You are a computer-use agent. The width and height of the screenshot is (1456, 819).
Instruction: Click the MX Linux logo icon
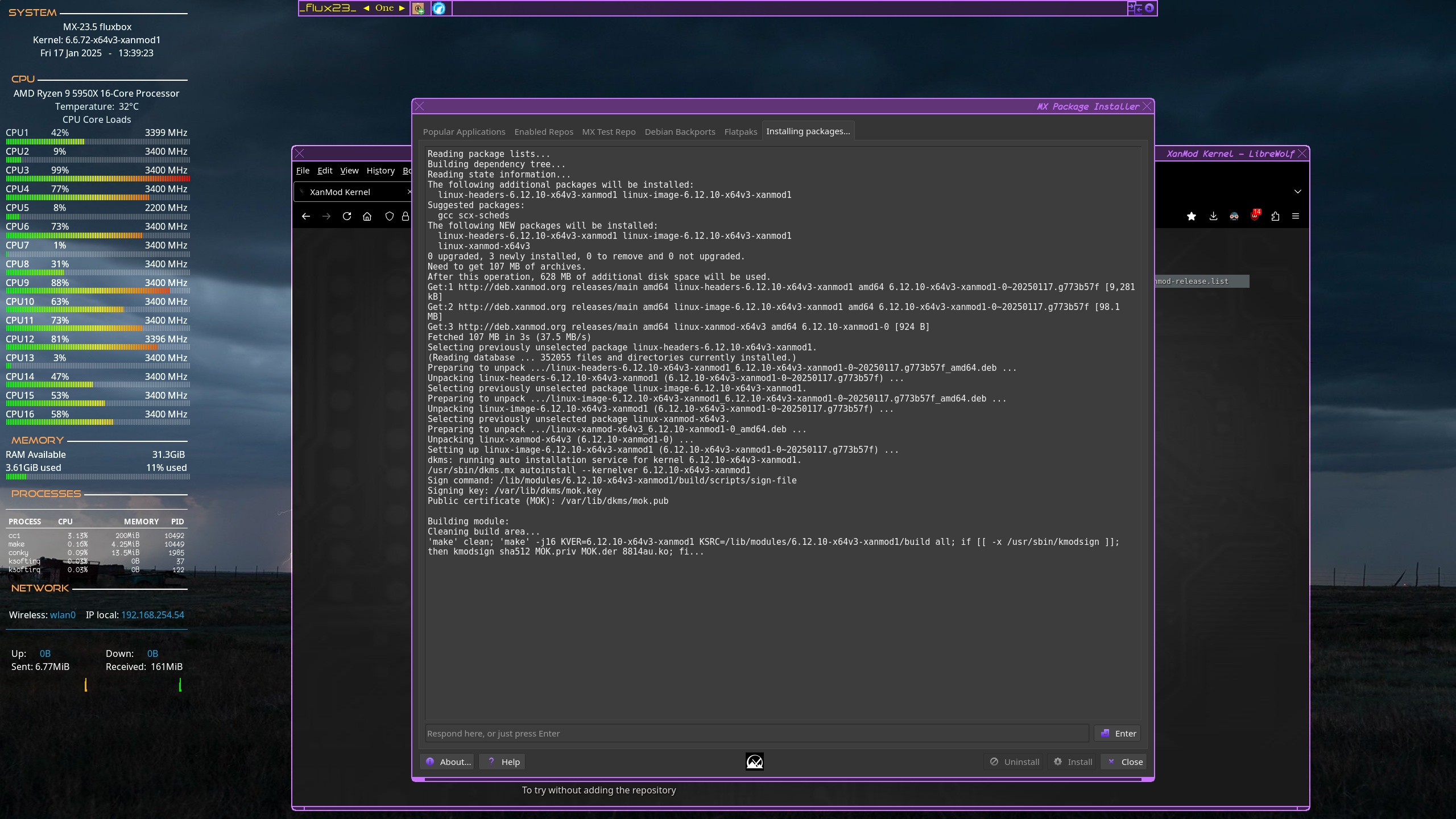(755, 762)
